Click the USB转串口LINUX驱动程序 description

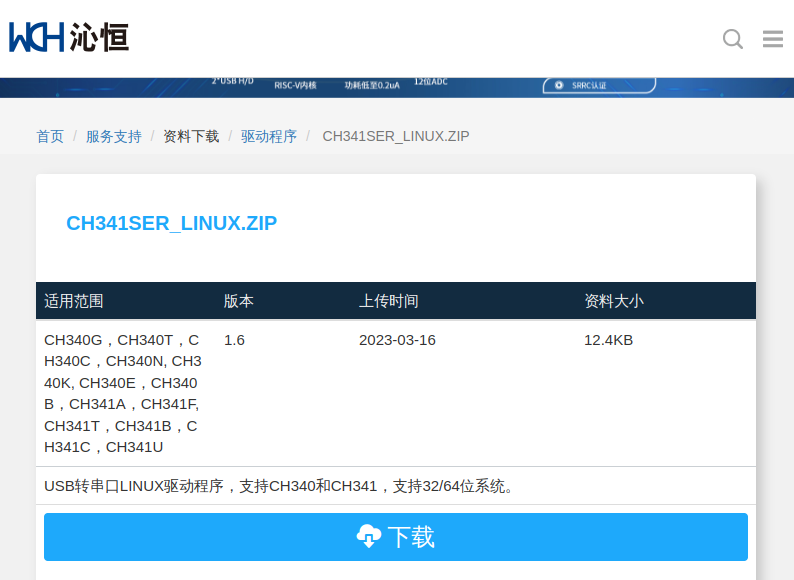pos(280,486)
